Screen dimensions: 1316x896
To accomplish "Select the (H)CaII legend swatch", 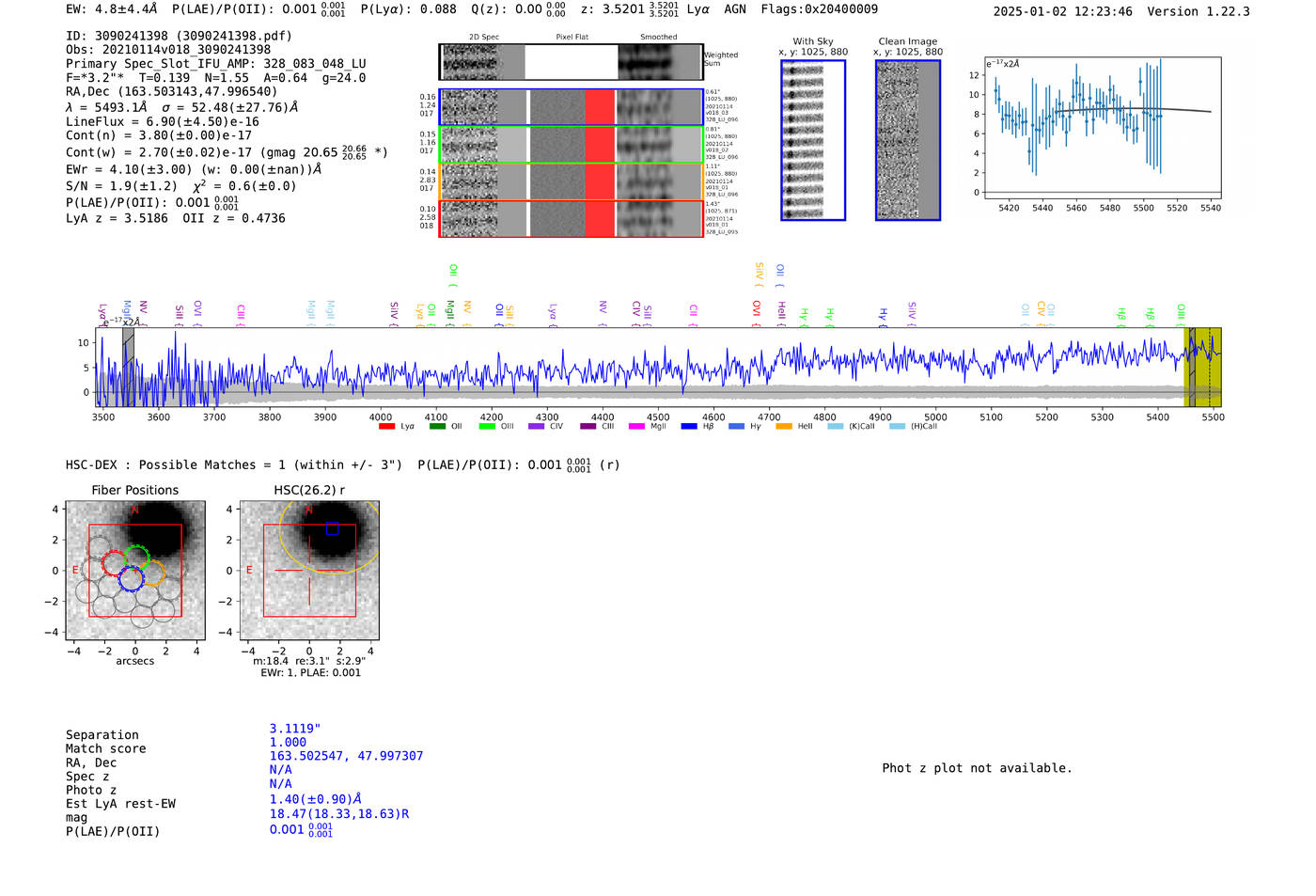I will [897, 427].
